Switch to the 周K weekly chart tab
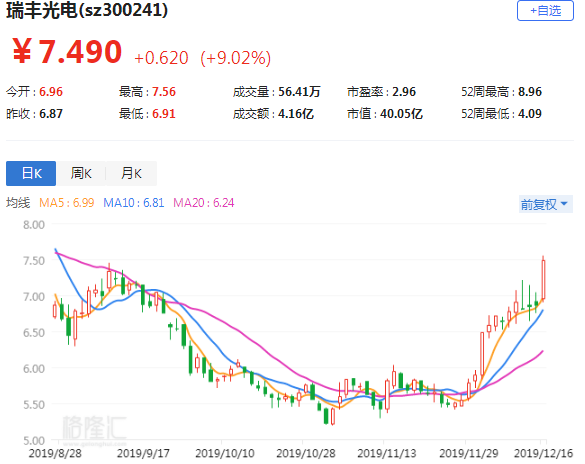585x464 pixels. click(x=81, y=173)
